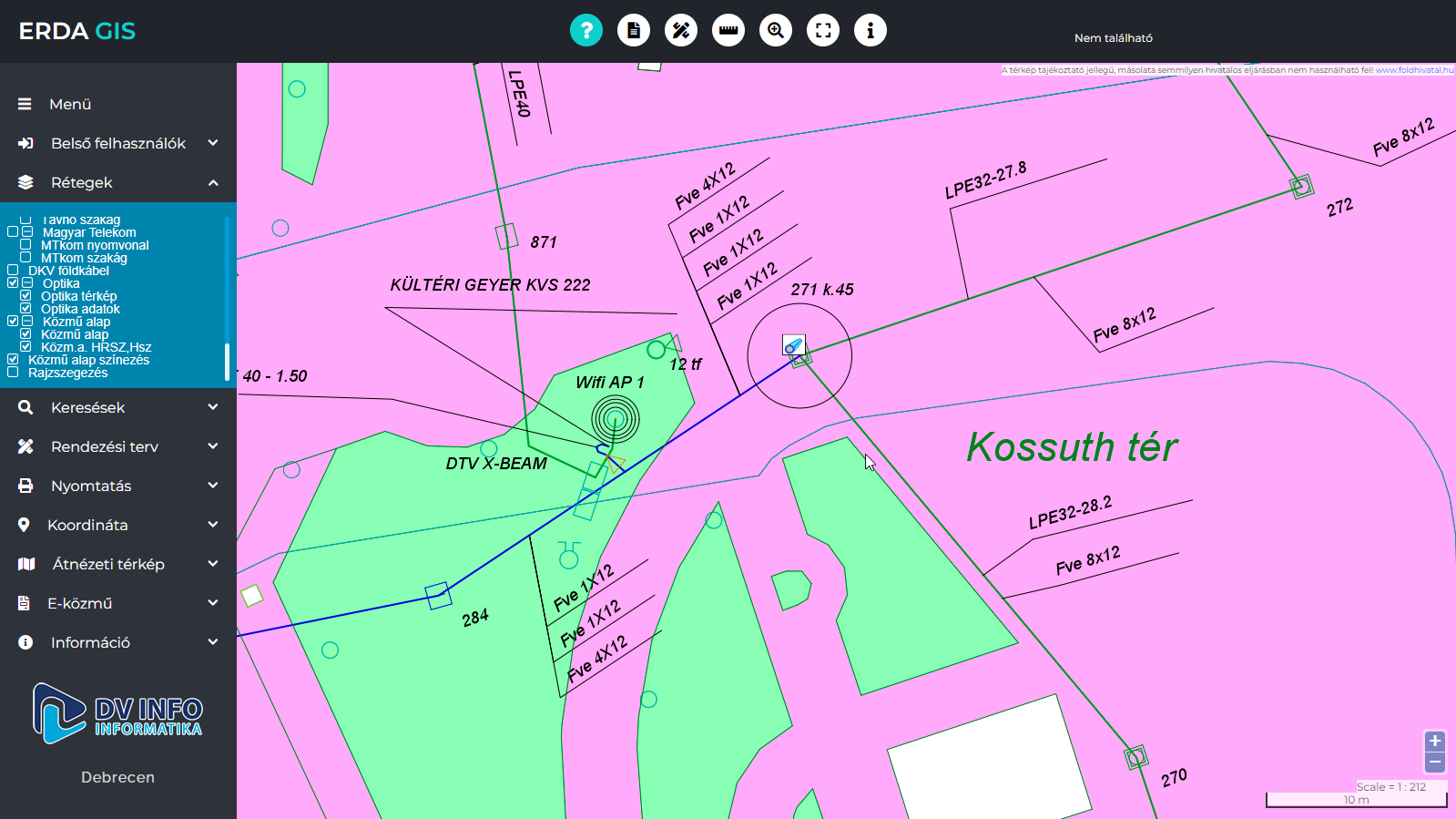
Task: Click the login icon beside Belső felhasználók
Action: (25, 143)
